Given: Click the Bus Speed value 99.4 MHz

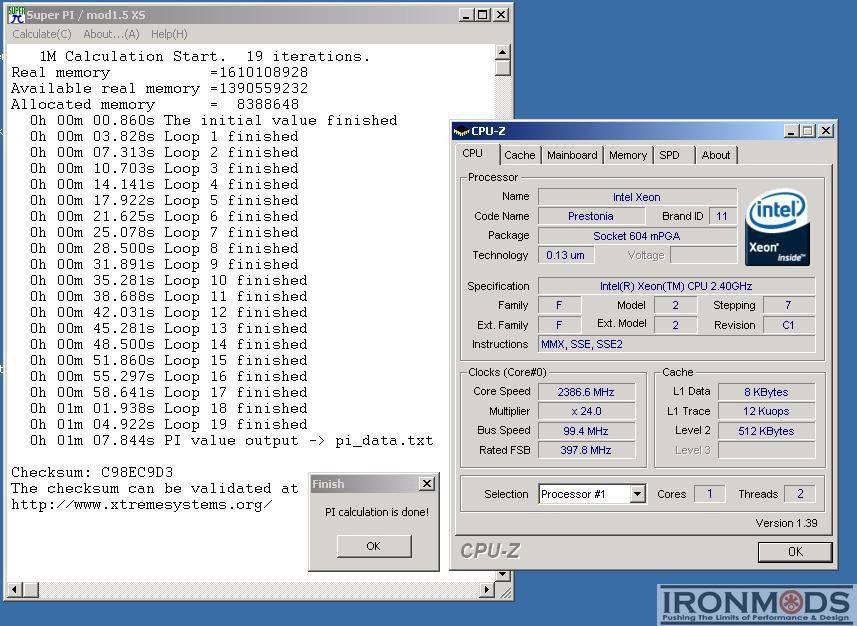Looking at the screenshot, I should pos(586,430).
